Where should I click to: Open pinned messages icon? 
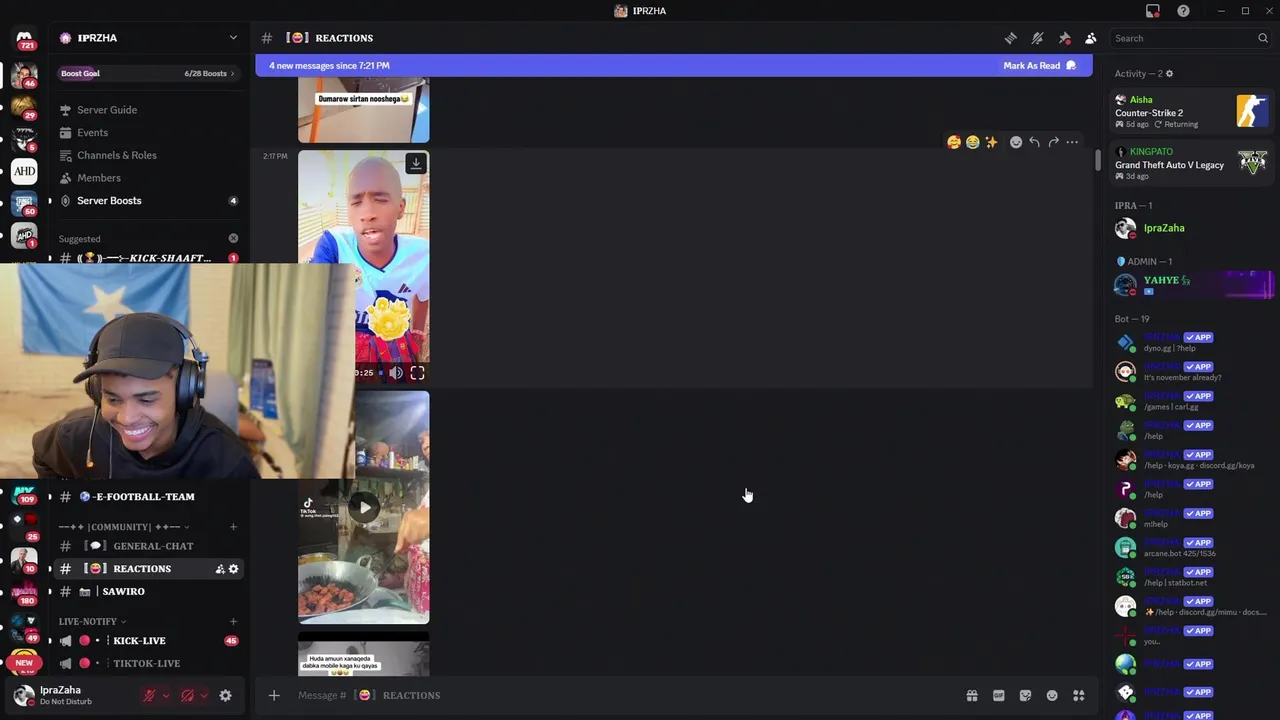[1064, 38]
